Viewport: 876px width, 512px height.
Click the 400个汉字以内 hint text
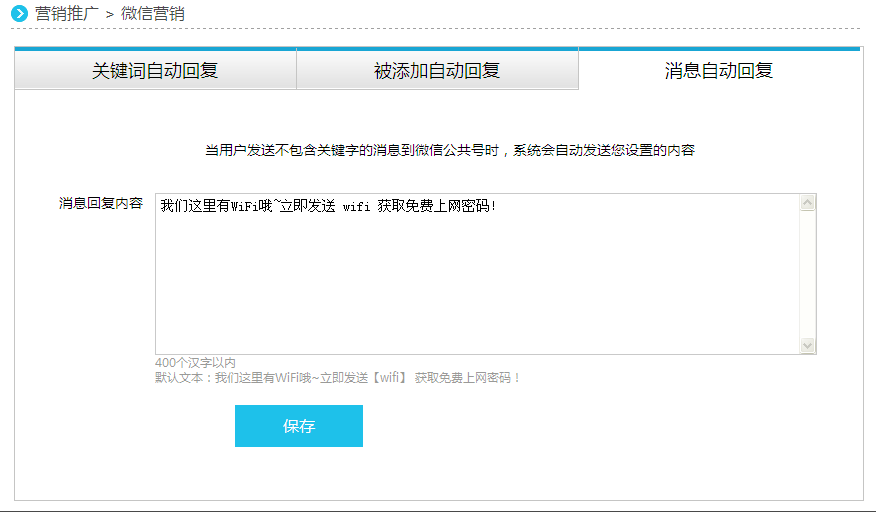tap(196, 362)
